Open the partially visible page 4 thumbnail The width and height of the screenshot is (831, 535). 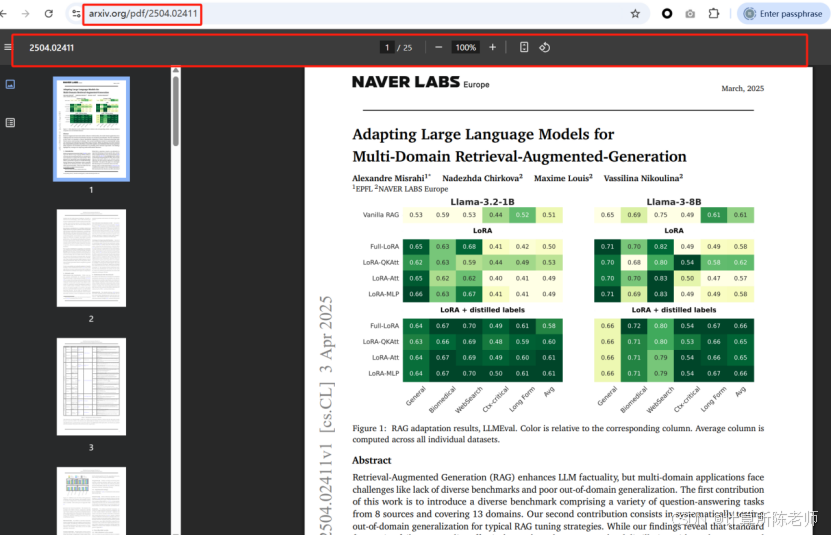(91, 501)
